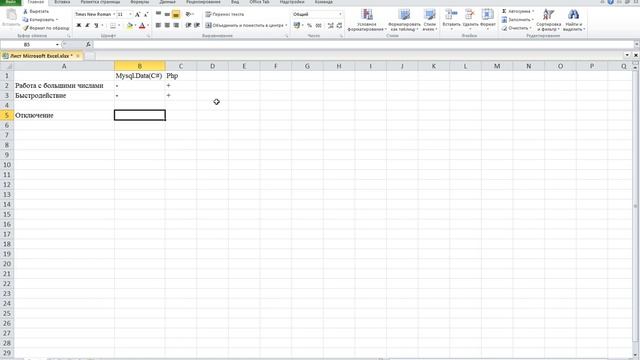
Task: Click the increase decimal places icon
Action: pos(331,25)
